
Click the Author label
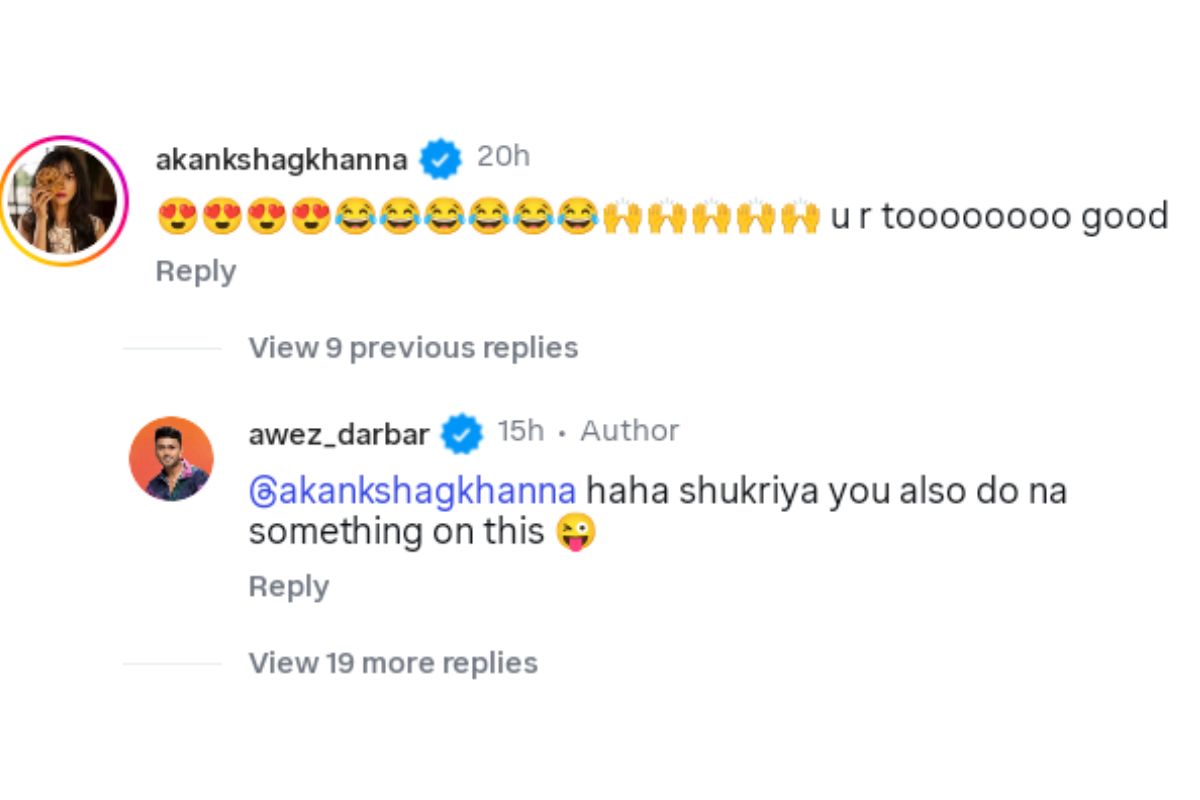630,431
